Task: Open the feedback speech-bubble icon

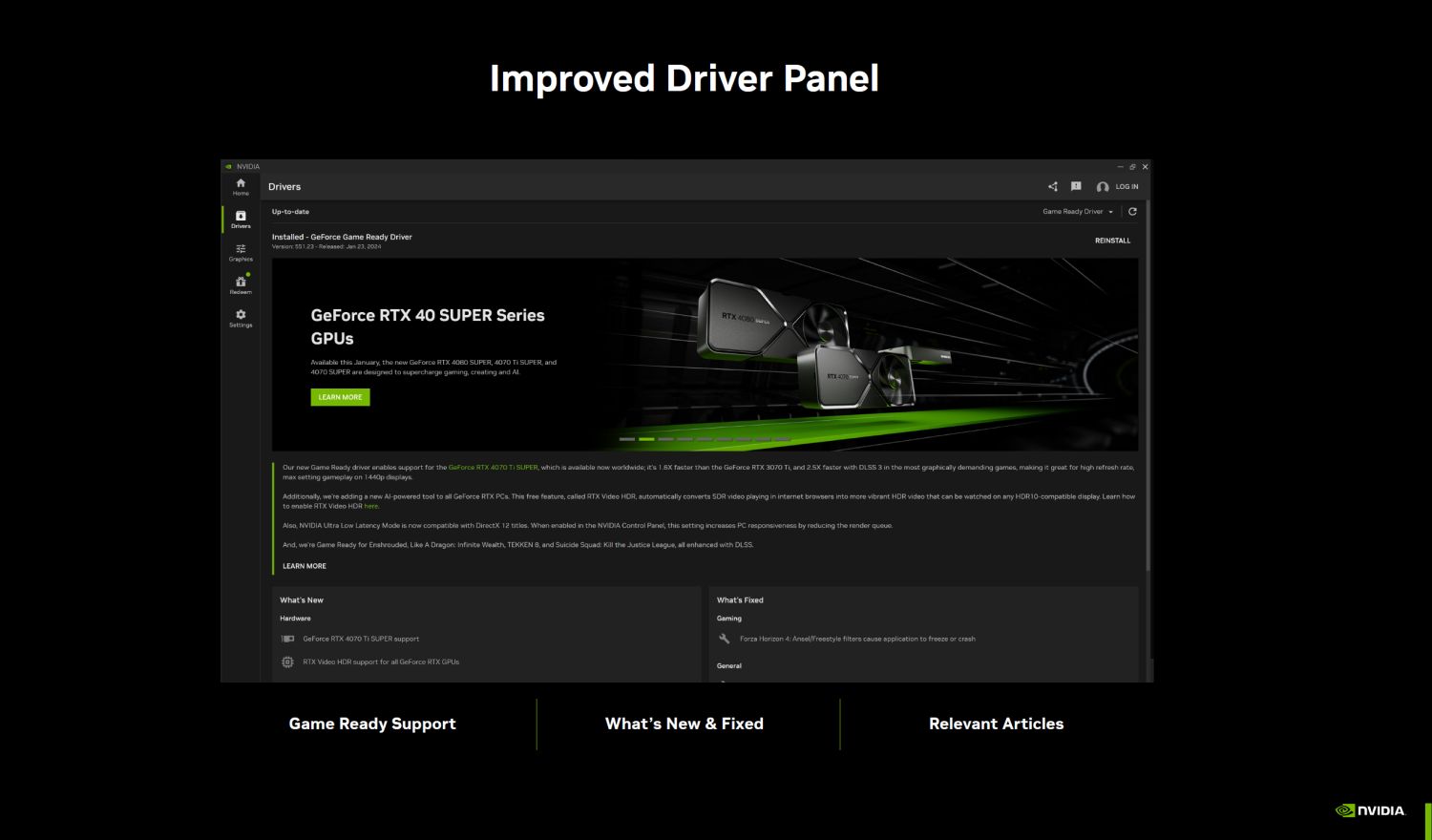Action: point(1076,187)
